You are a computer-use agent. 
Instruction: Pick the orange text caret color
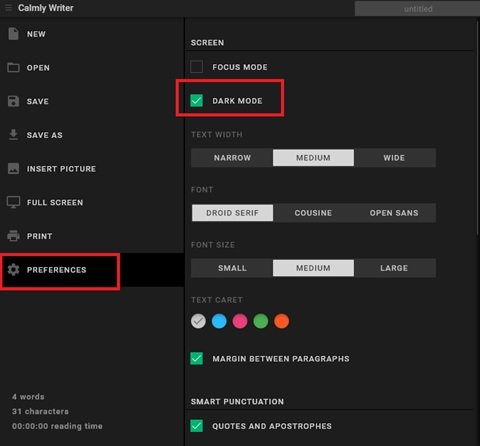(281, 321)
